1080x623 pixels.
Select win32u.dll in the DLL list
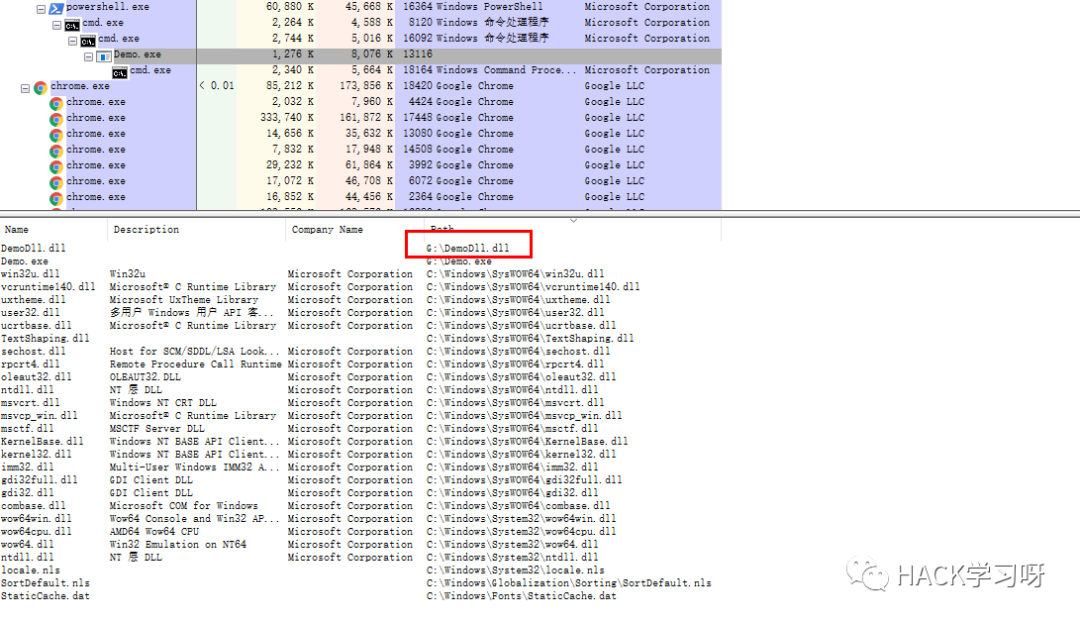pyautogui.click(x=30, y=274)
